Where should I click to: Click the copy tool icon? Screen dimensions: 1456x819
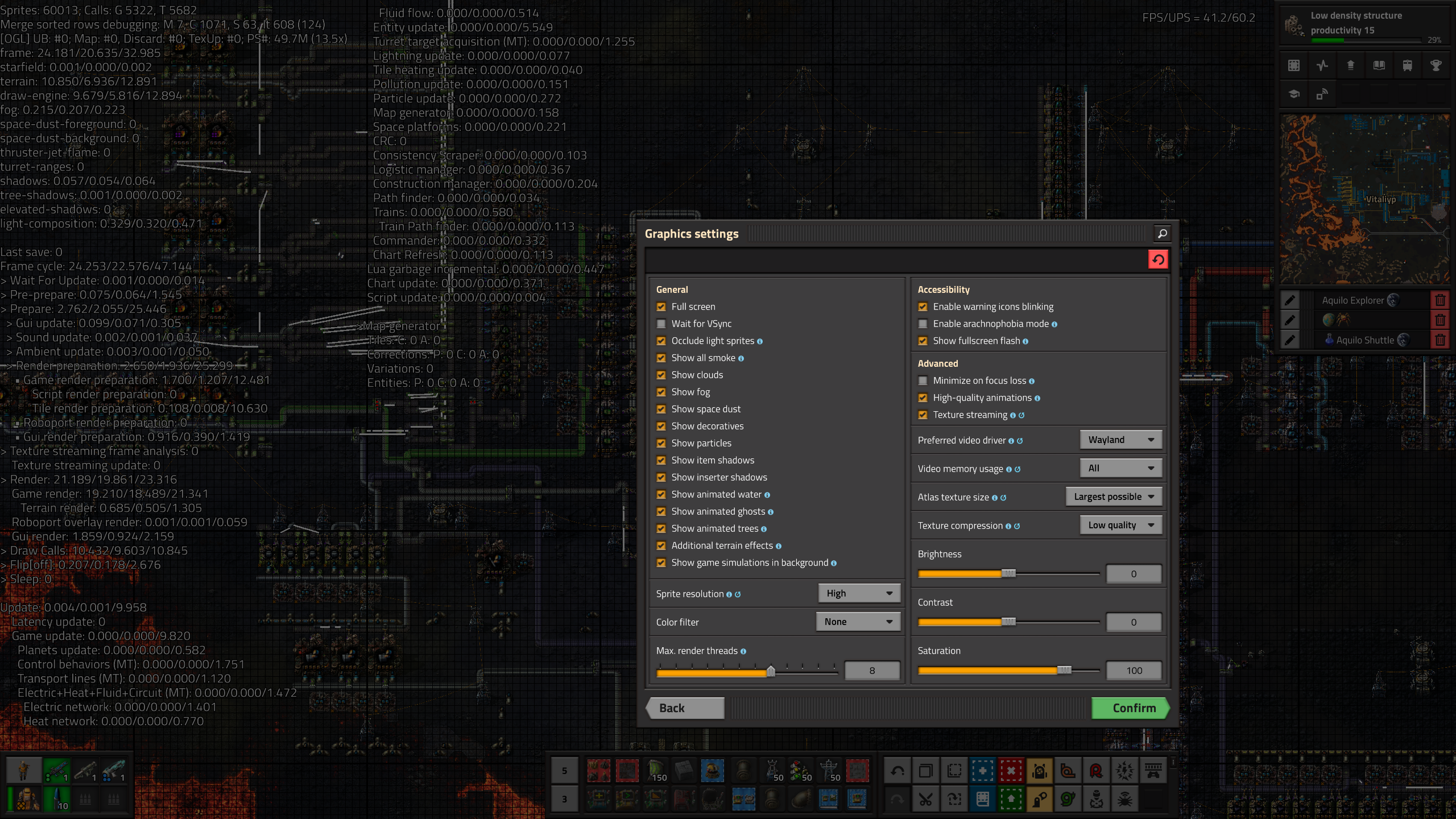pyautogui.click(x=926, y=771)
